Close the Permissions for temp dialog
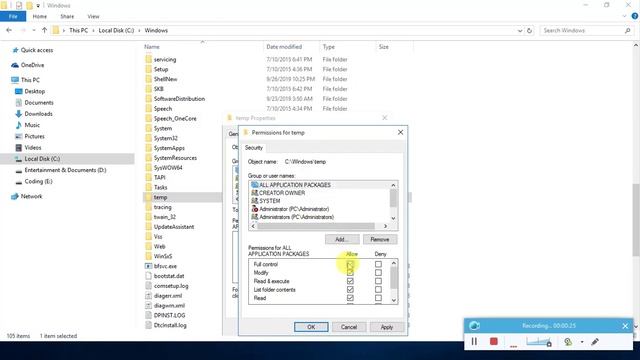This screenshot has height=360, width=640. point(400,132)
